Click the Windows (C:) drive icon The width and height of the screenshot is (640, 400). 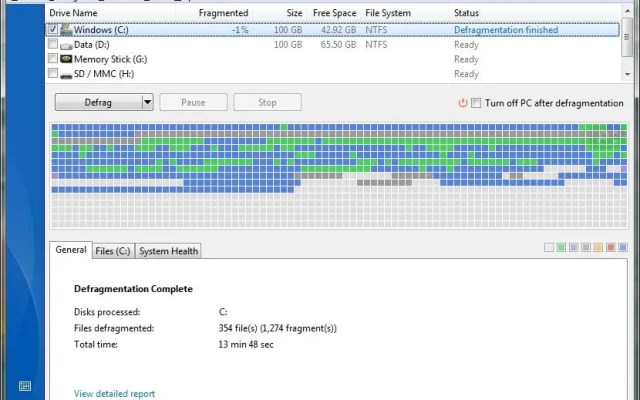coord(66,29)
